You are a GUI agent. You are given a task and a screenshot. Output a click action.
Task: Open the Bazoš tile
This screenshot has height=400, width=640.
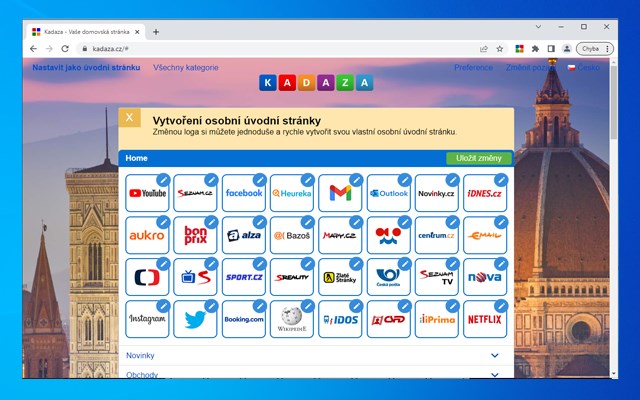292,235
